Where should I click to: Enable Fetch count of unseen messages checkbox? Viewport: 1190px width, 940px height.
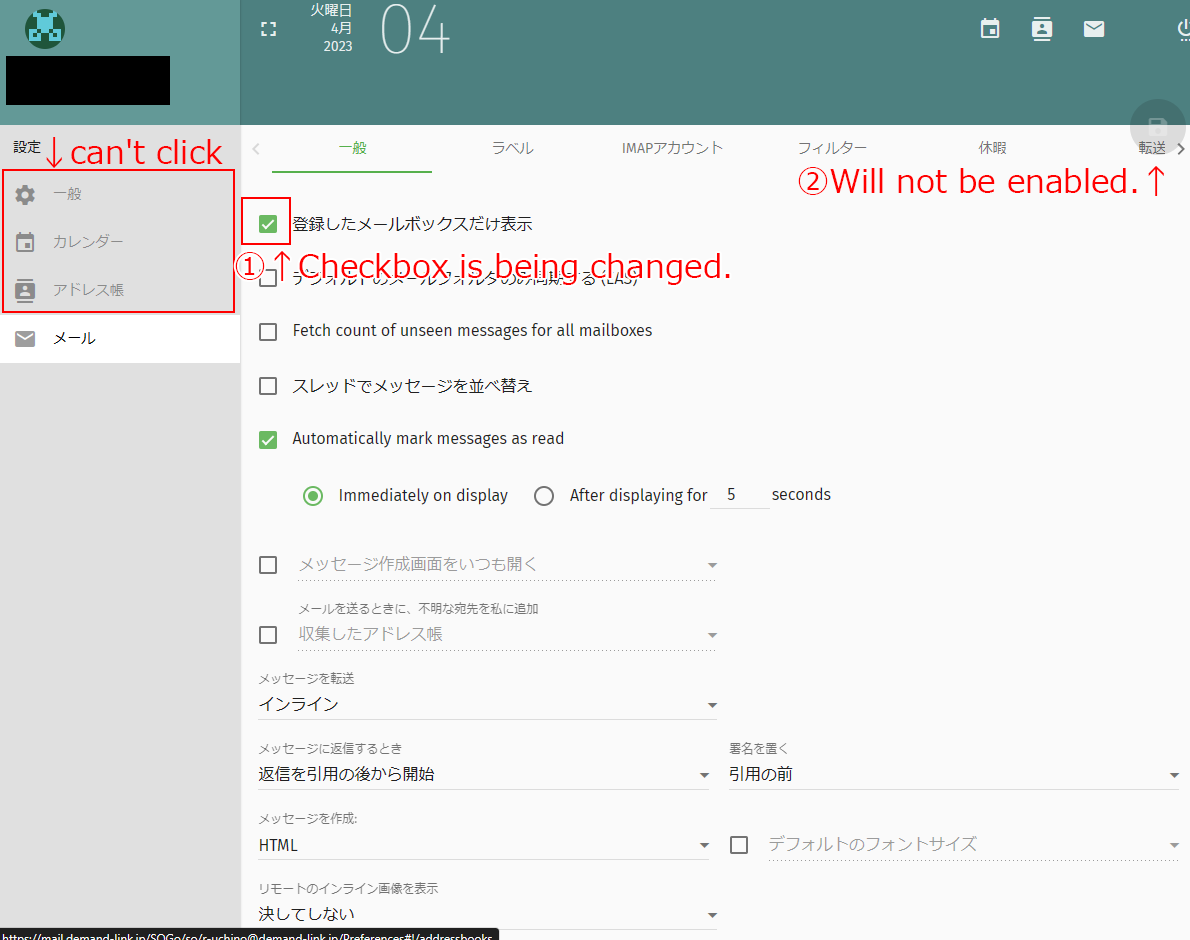(268, 332)
